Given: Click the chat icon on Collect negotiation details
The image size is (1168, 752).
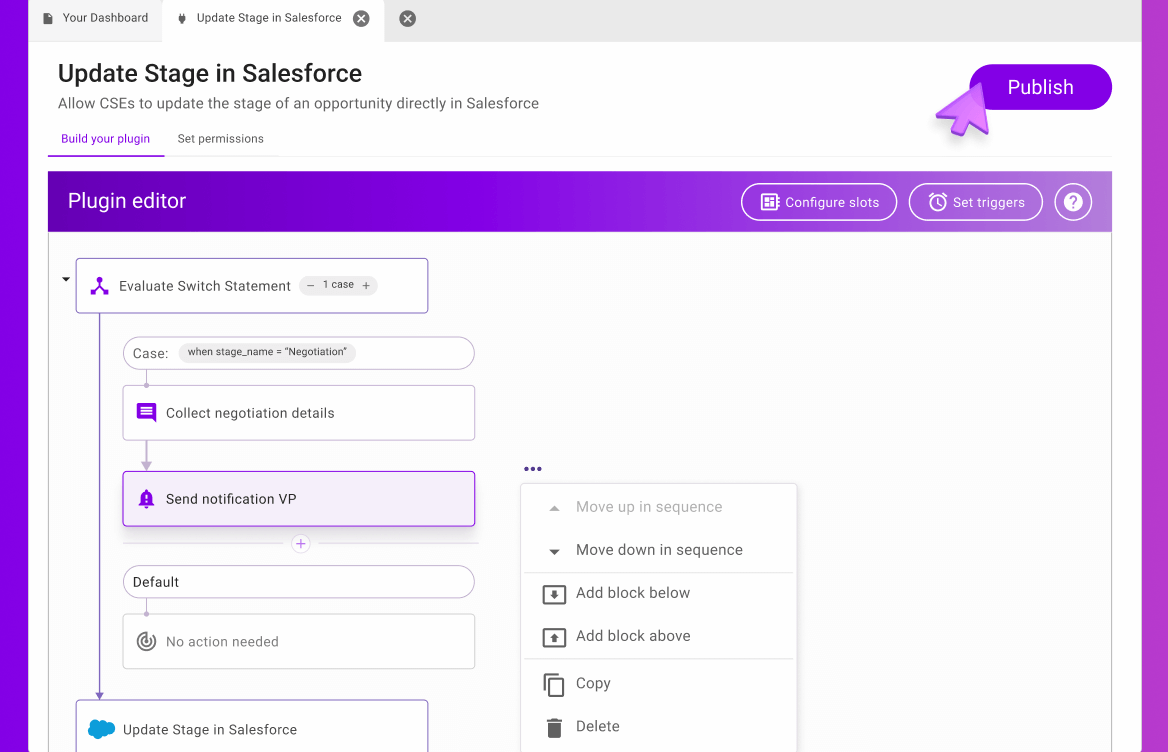Looking at the screenshot, I should [x=146, y=413].
